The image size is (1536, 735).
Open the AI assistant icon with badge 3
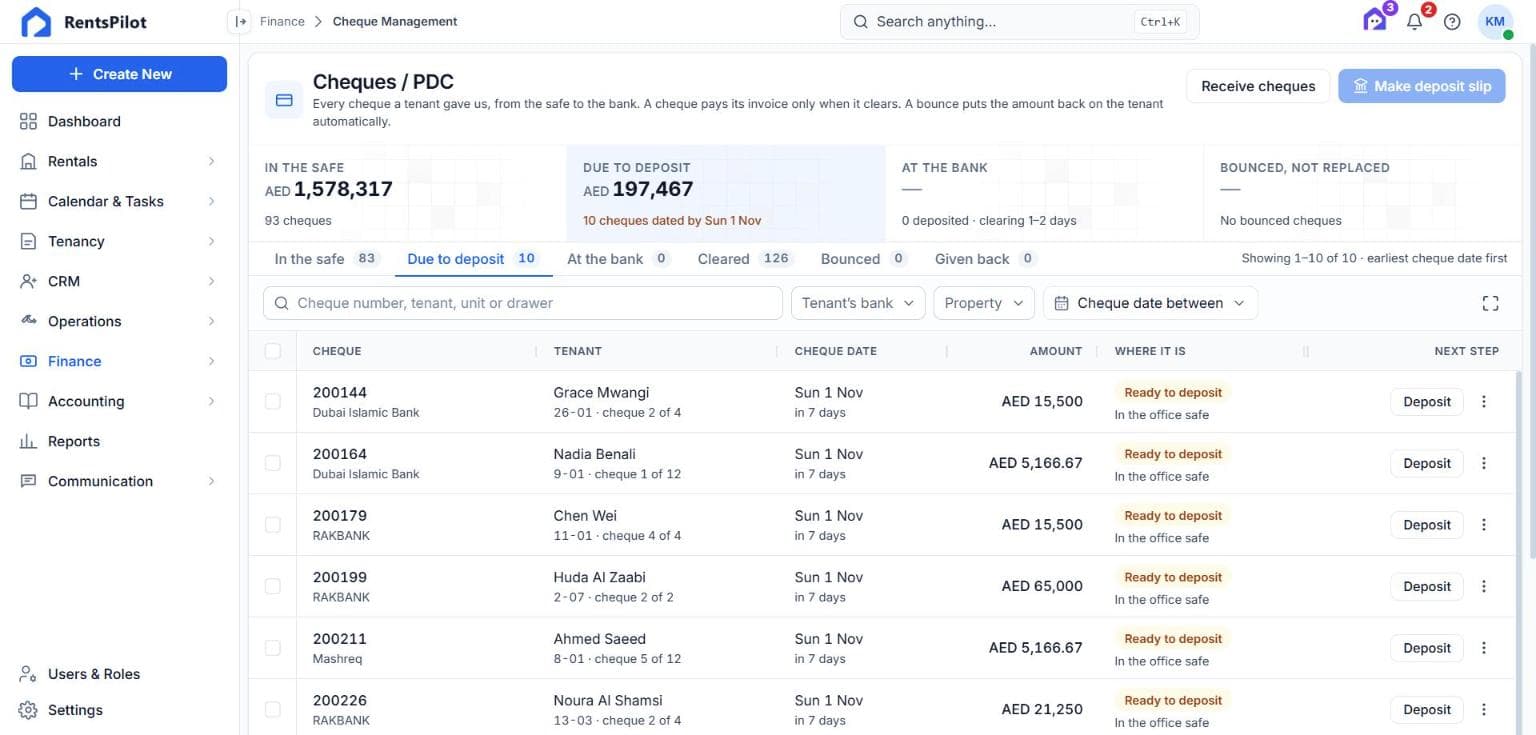[x=1376, y=21]
